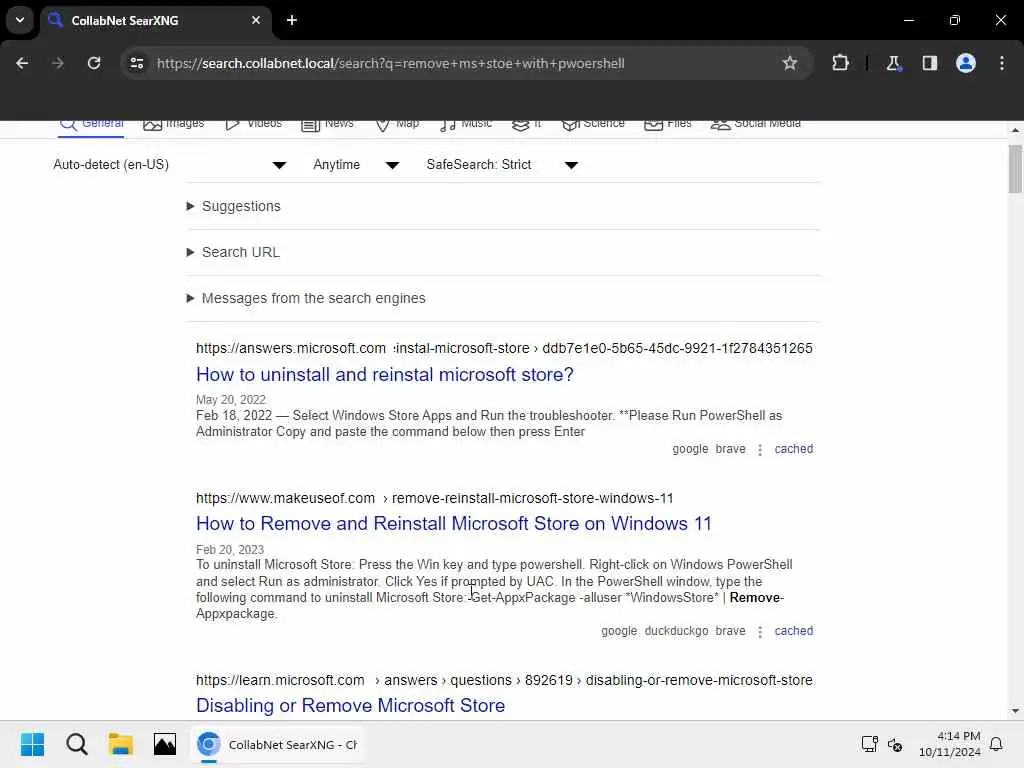Click the CollabNet SearXNG taskbar button
1024x768 pixels.
(278, 744)
